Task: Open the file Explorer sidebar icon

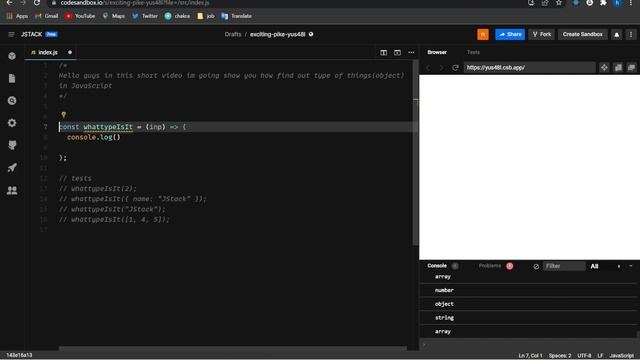Action: point(12,78)
